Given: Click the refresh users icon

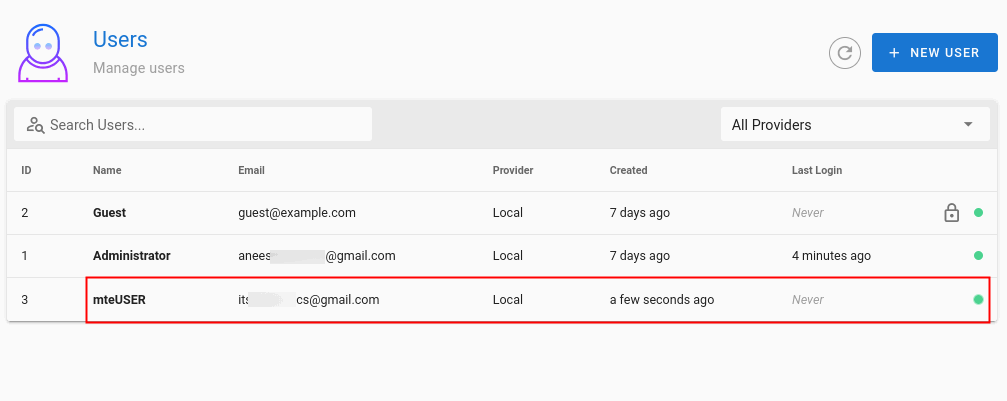Looking at the screenshot, I should pyautogui.click(x=845, y=53).
